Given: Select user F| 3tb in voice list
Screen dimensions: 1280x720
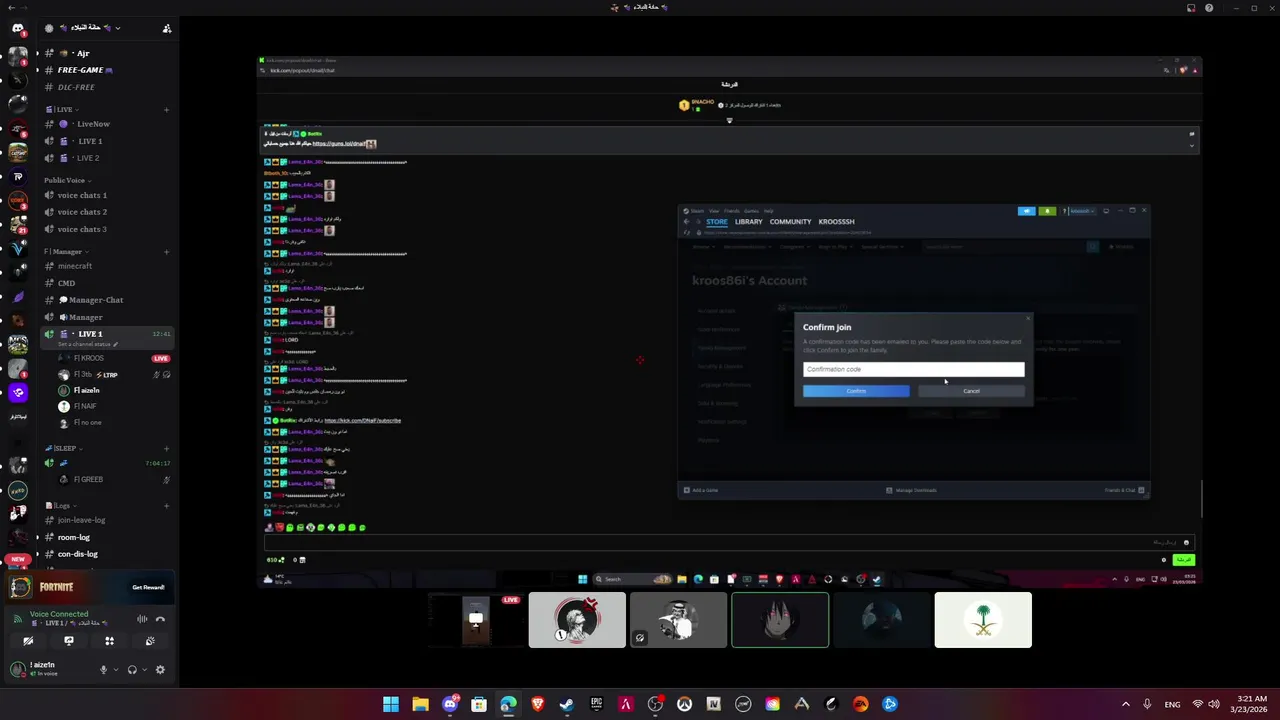Looking at the screenshot, I should pyautogui.click(x=115, y=375).
